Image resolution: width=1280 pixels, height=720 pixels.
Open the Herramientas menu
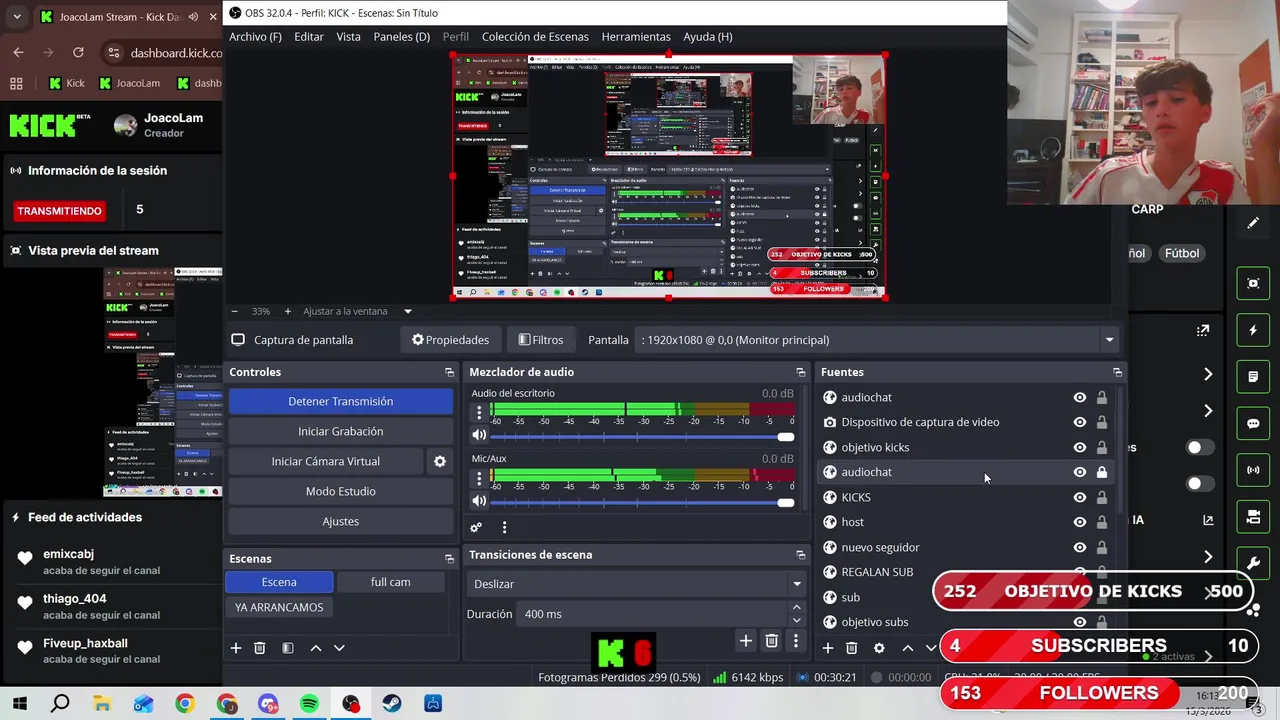pos(636,36)
